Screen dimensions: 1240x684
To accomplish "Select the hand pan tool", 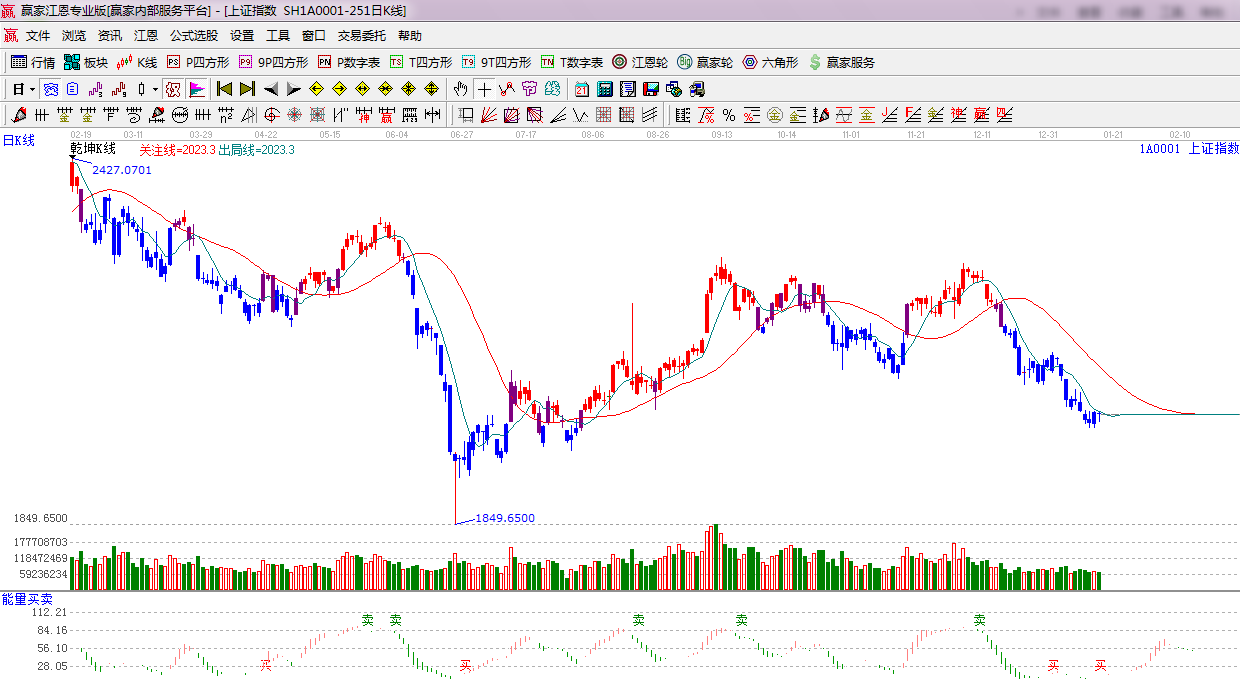I will pos(460,89).
